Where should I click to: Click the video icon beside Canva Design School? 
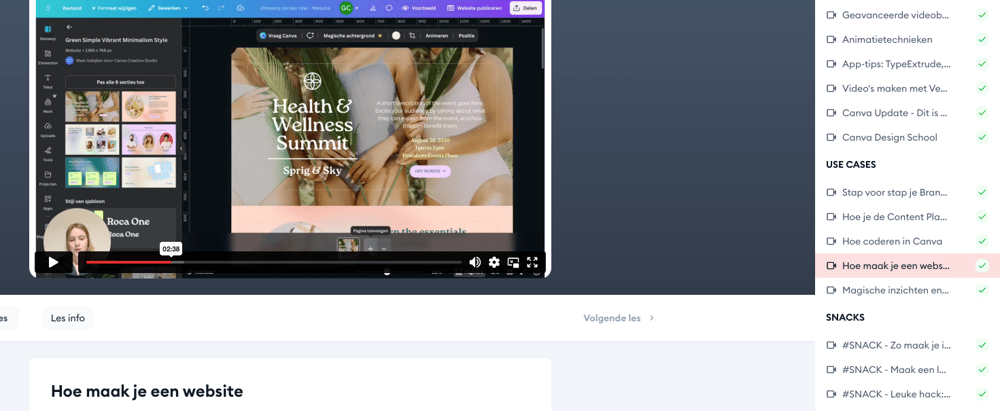point(831,137)
